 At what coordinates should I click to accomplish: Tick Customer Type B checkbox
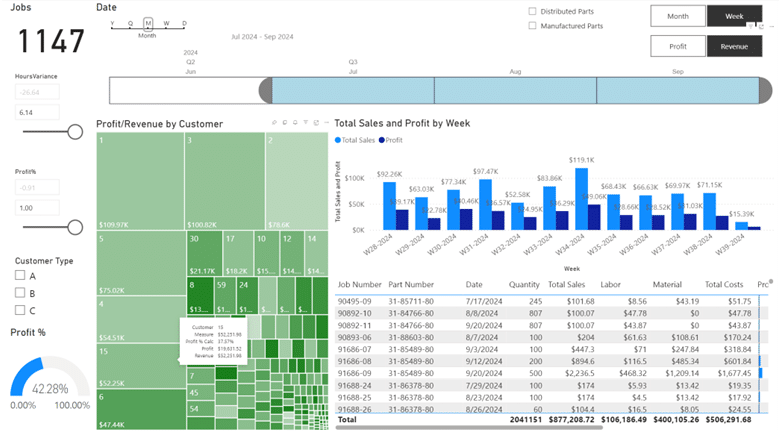(20, 293)
